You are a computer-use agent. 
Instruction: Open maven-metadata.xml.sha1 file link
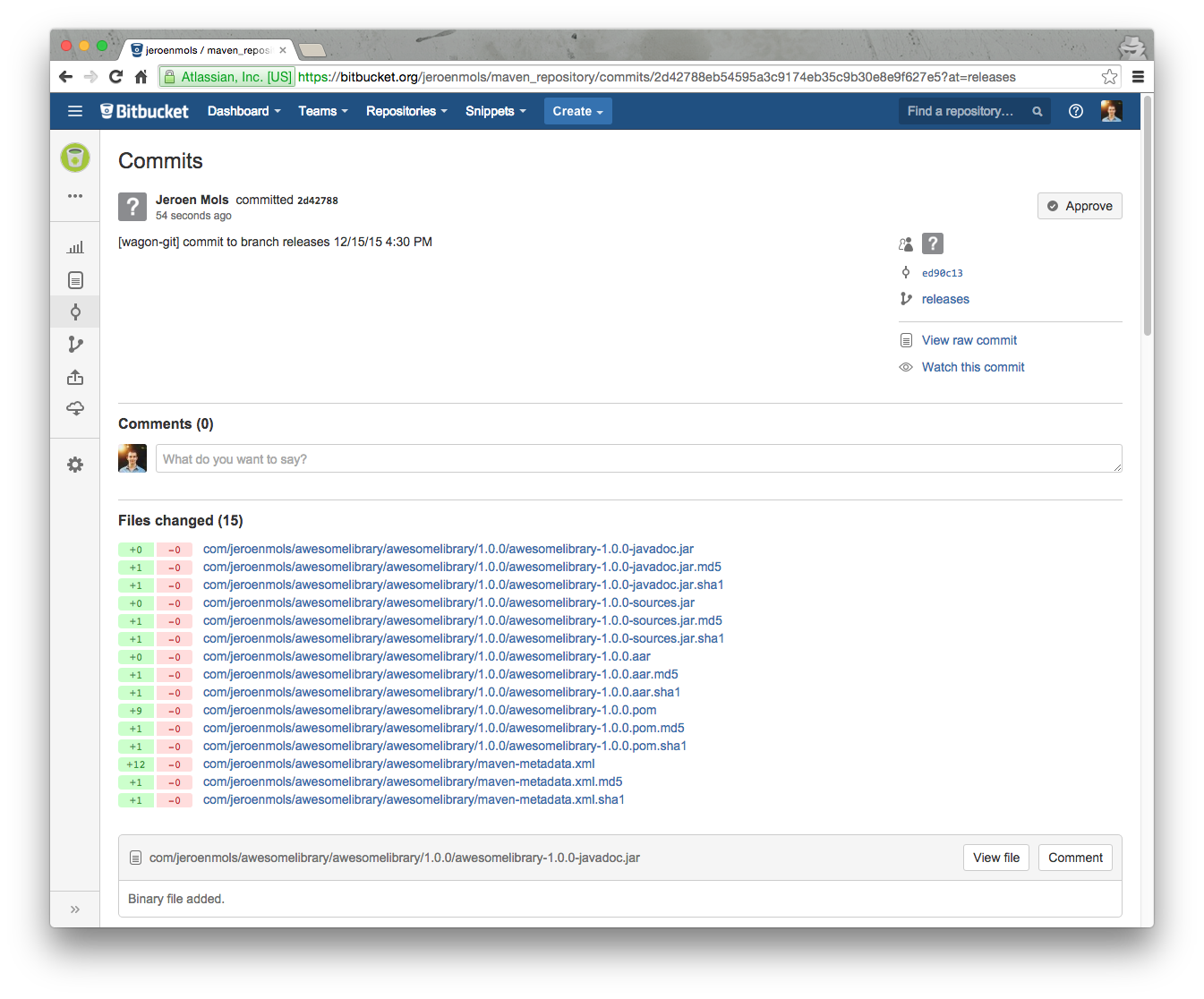[414, 799]
